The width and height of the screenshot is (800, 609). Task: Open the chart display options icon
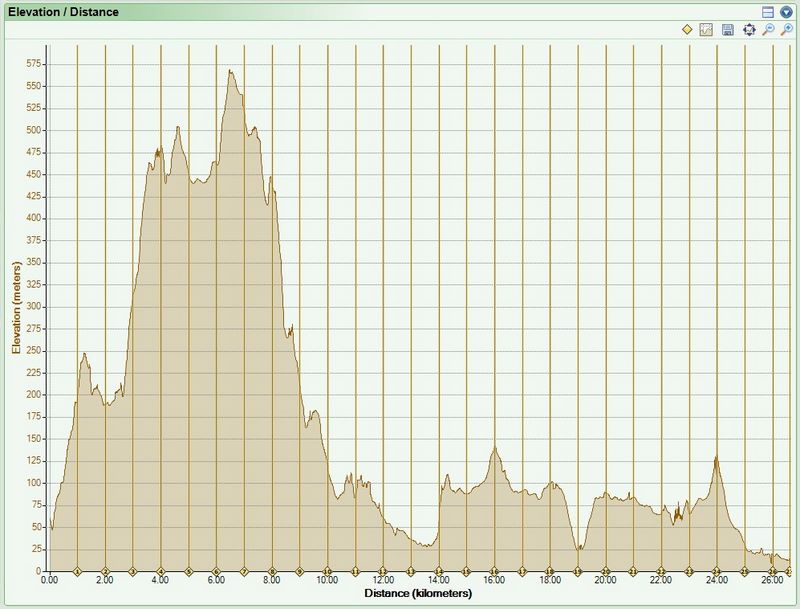pos(706,30)
